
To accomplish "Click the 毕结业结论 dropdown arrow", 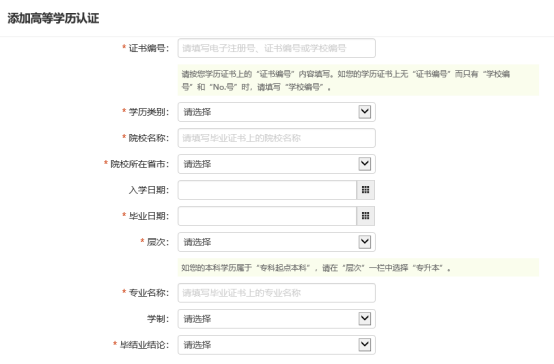I will click(x=365, y=345).
